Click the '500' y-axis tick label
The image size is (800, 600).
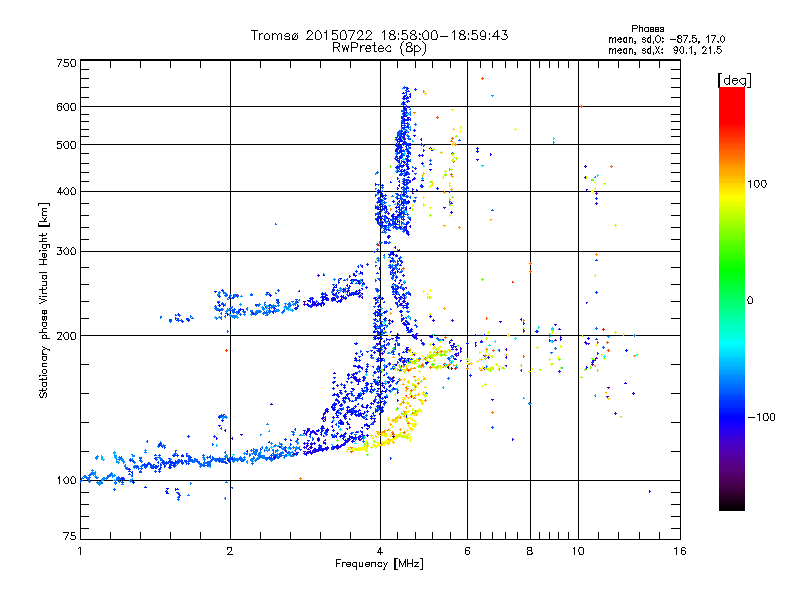click(x=66, y=145)
